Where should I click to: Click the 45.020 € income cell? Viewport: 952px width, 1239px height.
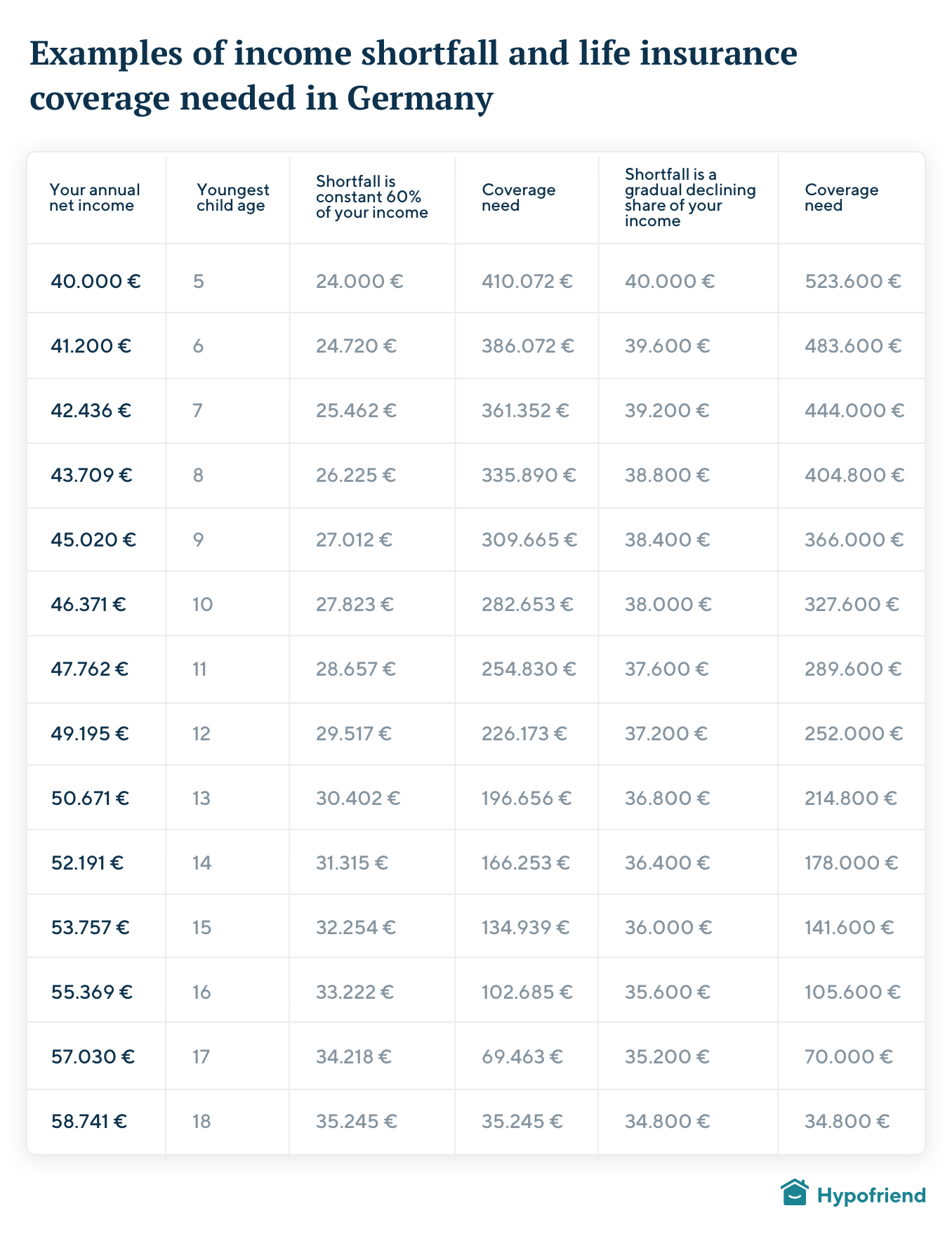pos(93,540)
